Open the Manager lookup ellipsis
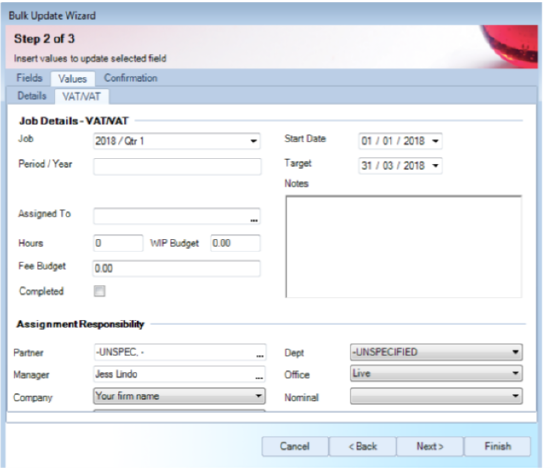The image size is (550, 468). 259,377
